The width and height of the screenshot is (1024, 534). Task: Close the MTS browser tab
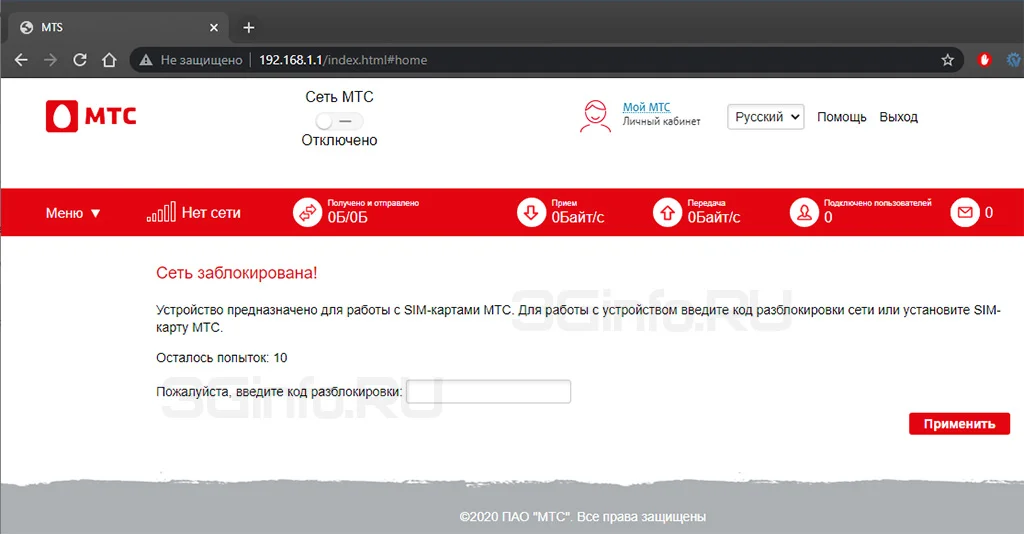[214, 27]
